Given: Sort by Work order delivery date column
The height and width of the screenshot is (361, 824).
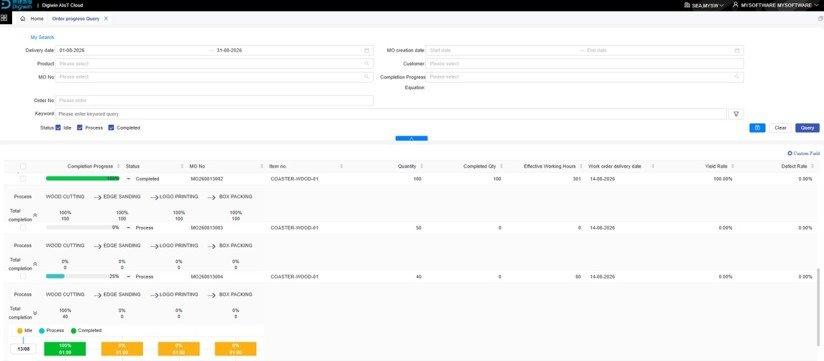Looking at the screenshot, I should pos(653,167).
